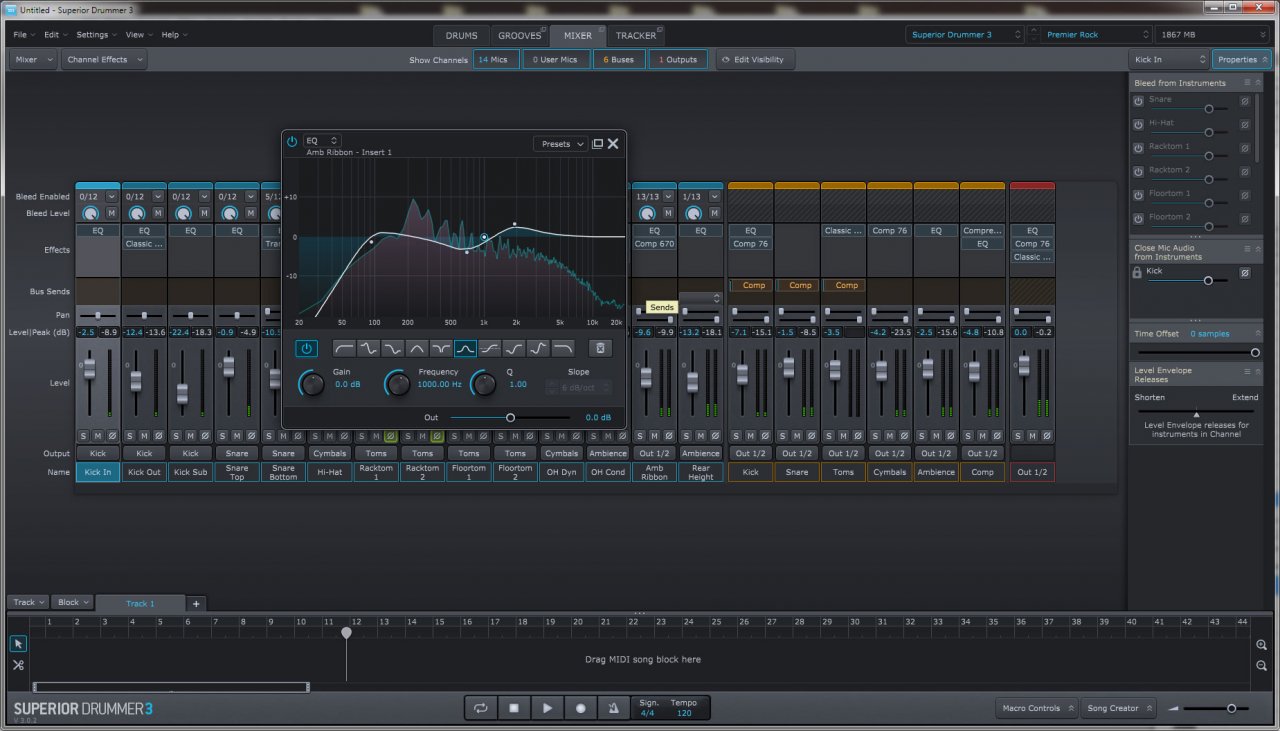Switch to the GROOVES tab
The image size is (1280, 731).
(x=520, y=36)
